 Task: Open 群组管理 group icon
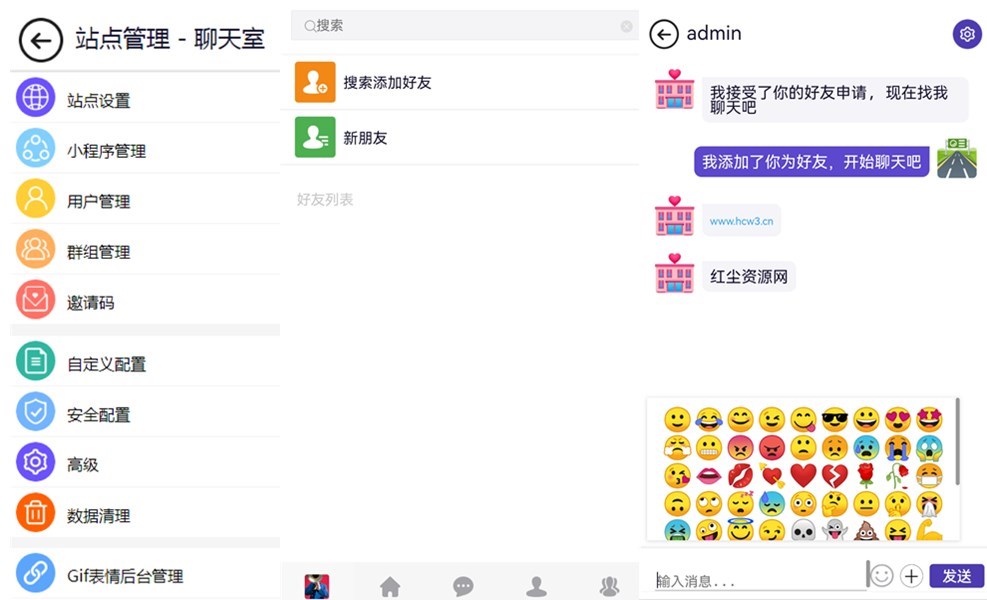coord(35,249)
